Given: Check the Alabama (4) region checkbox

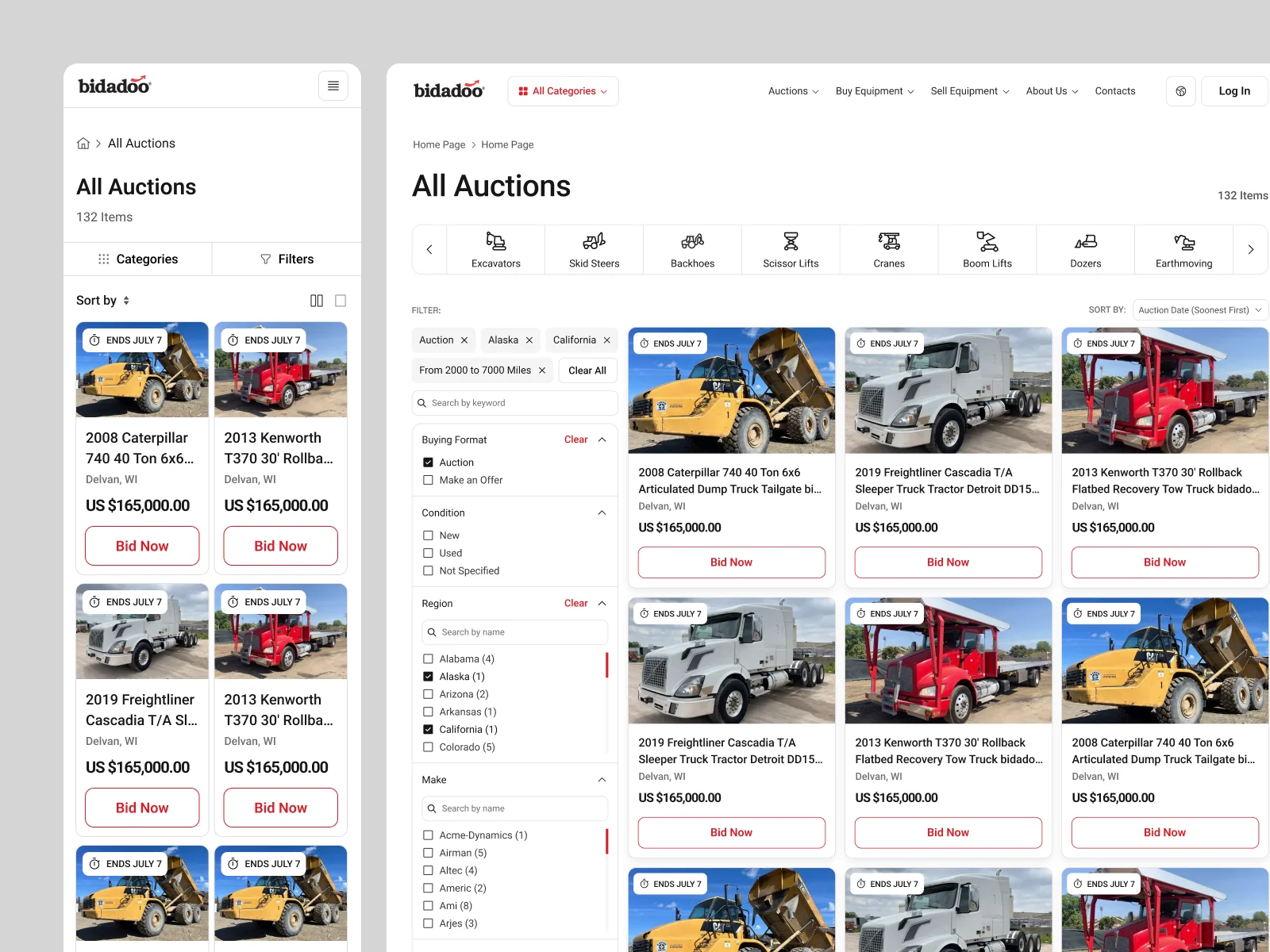Looking at the screenshot, I should (428, 659).
